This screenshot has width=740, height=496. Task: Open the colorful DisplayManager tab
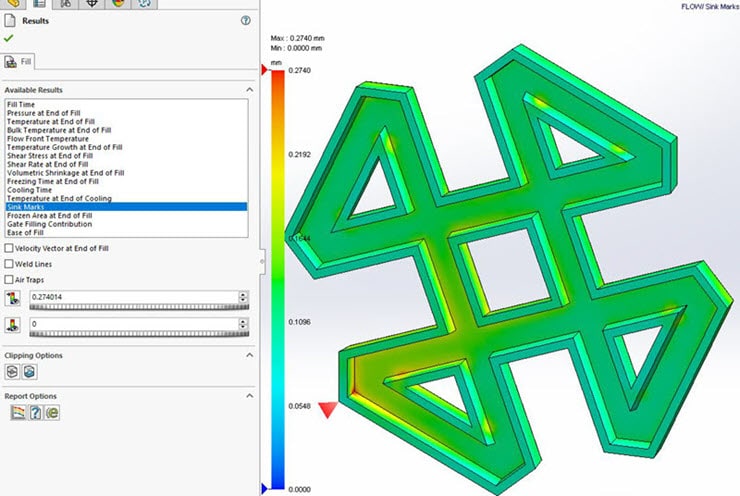(118, 4)
